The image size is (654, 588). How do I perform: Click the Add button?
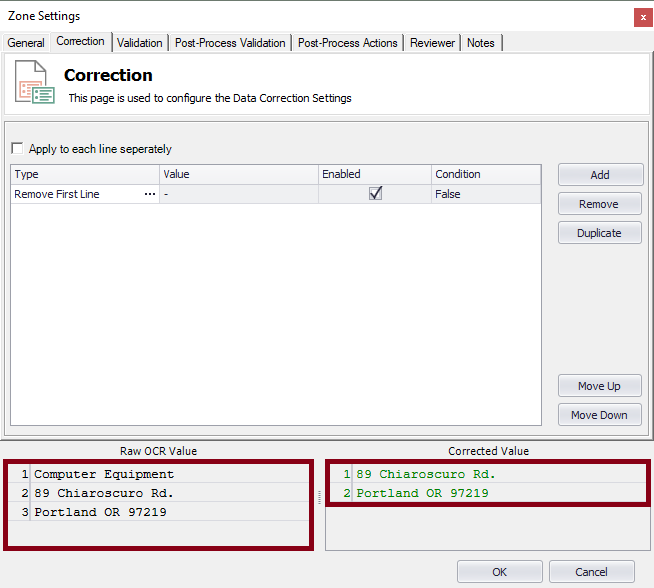(600, 175)
